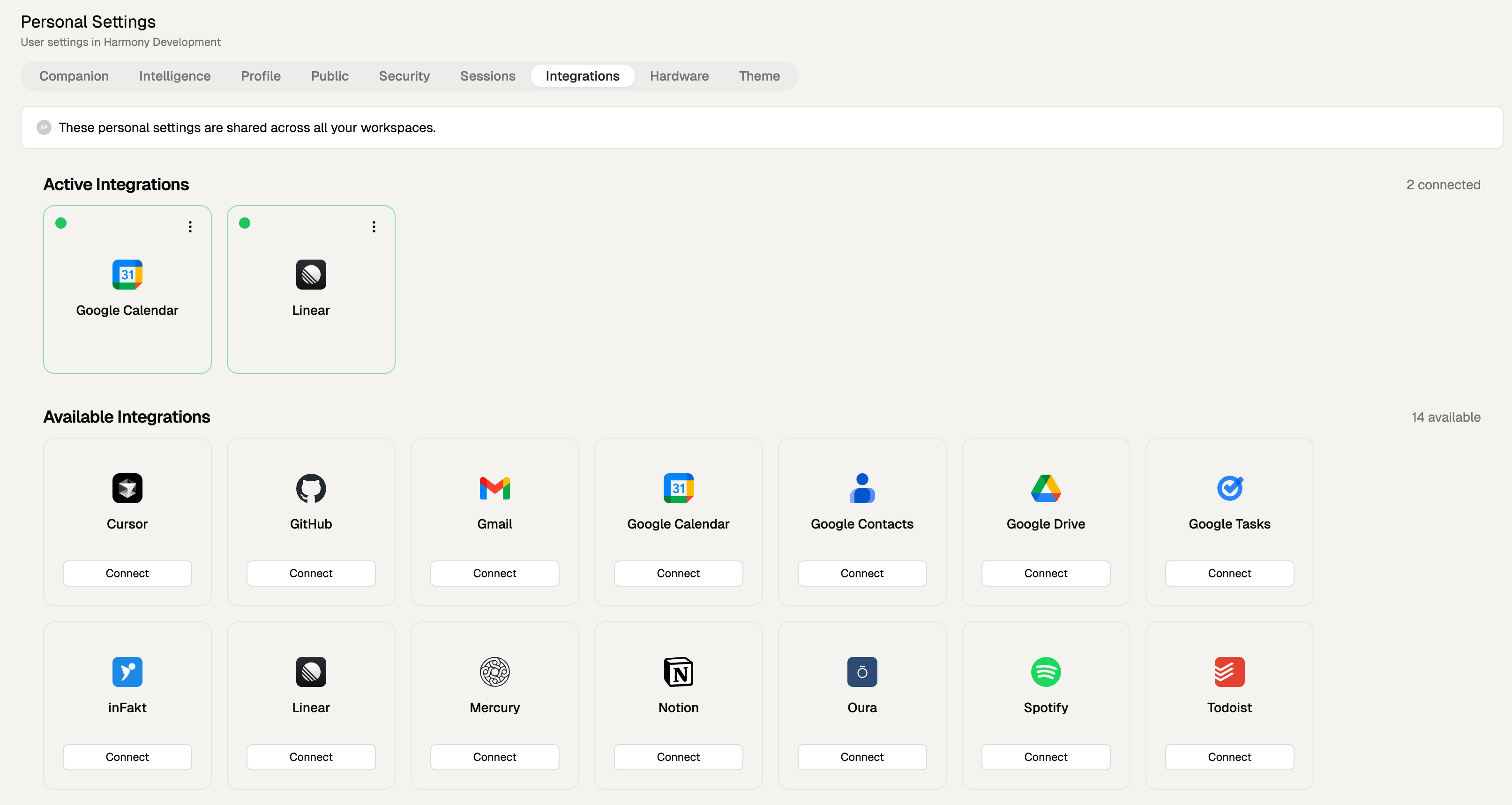Connect the inFakt integration
1512x805 pixels.
[x=127, y=757]
